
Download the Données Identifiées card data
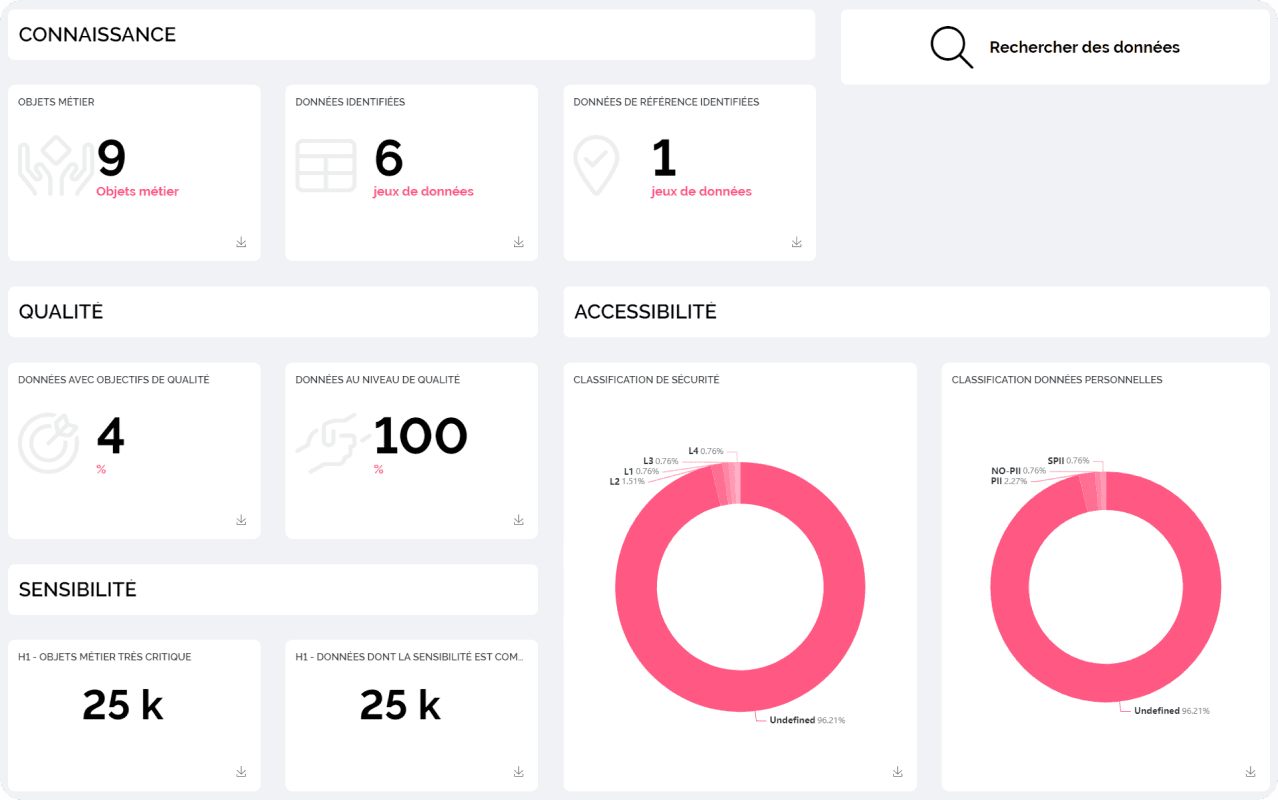(x=518, y=242)
